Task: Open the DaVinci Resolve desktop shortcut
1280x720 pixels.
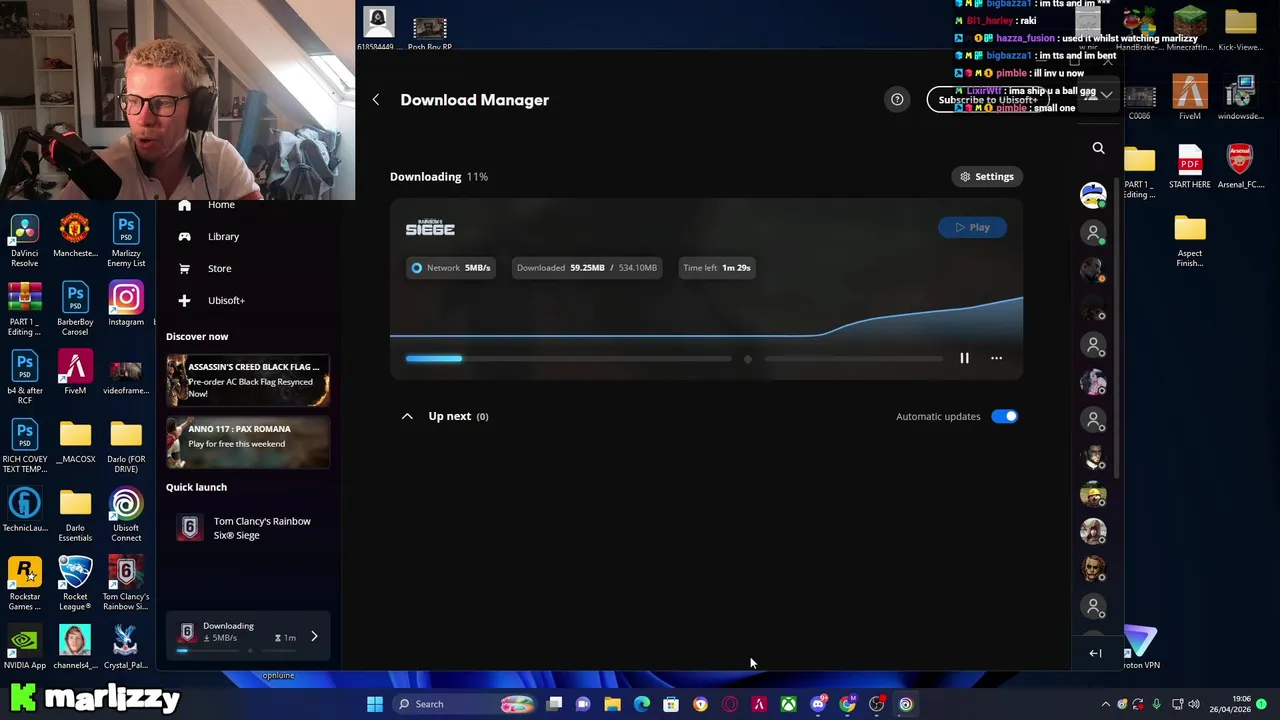Action: pos(25,240)
